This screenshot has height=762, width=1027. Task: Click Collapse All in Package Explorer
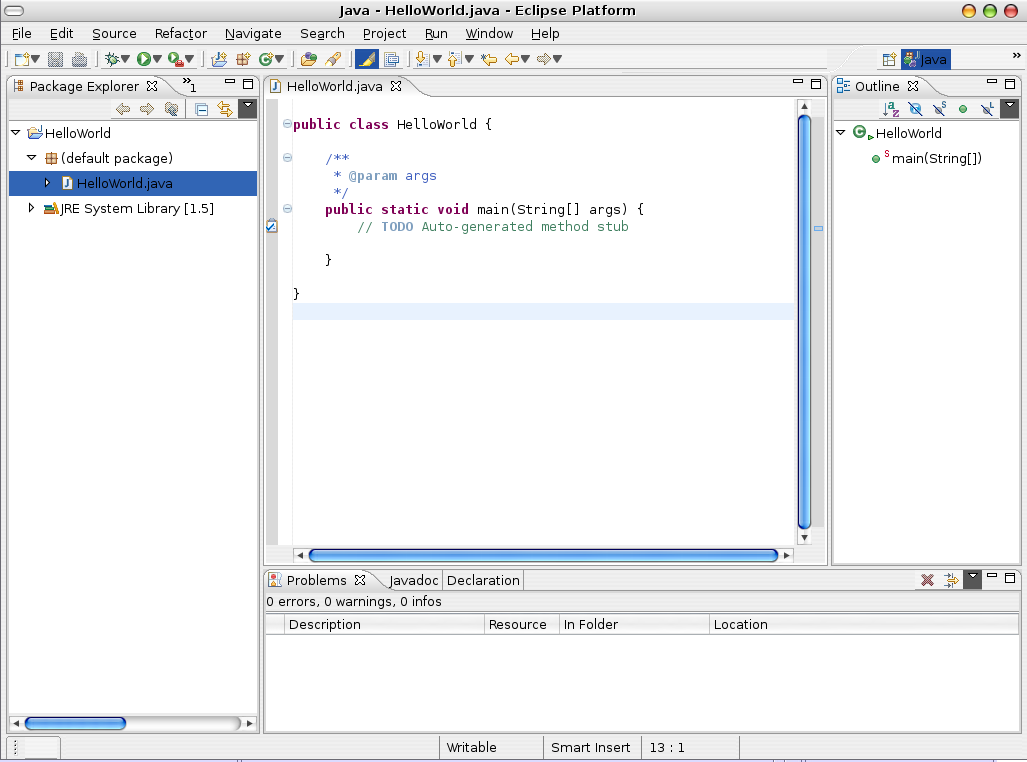[202, 109]
